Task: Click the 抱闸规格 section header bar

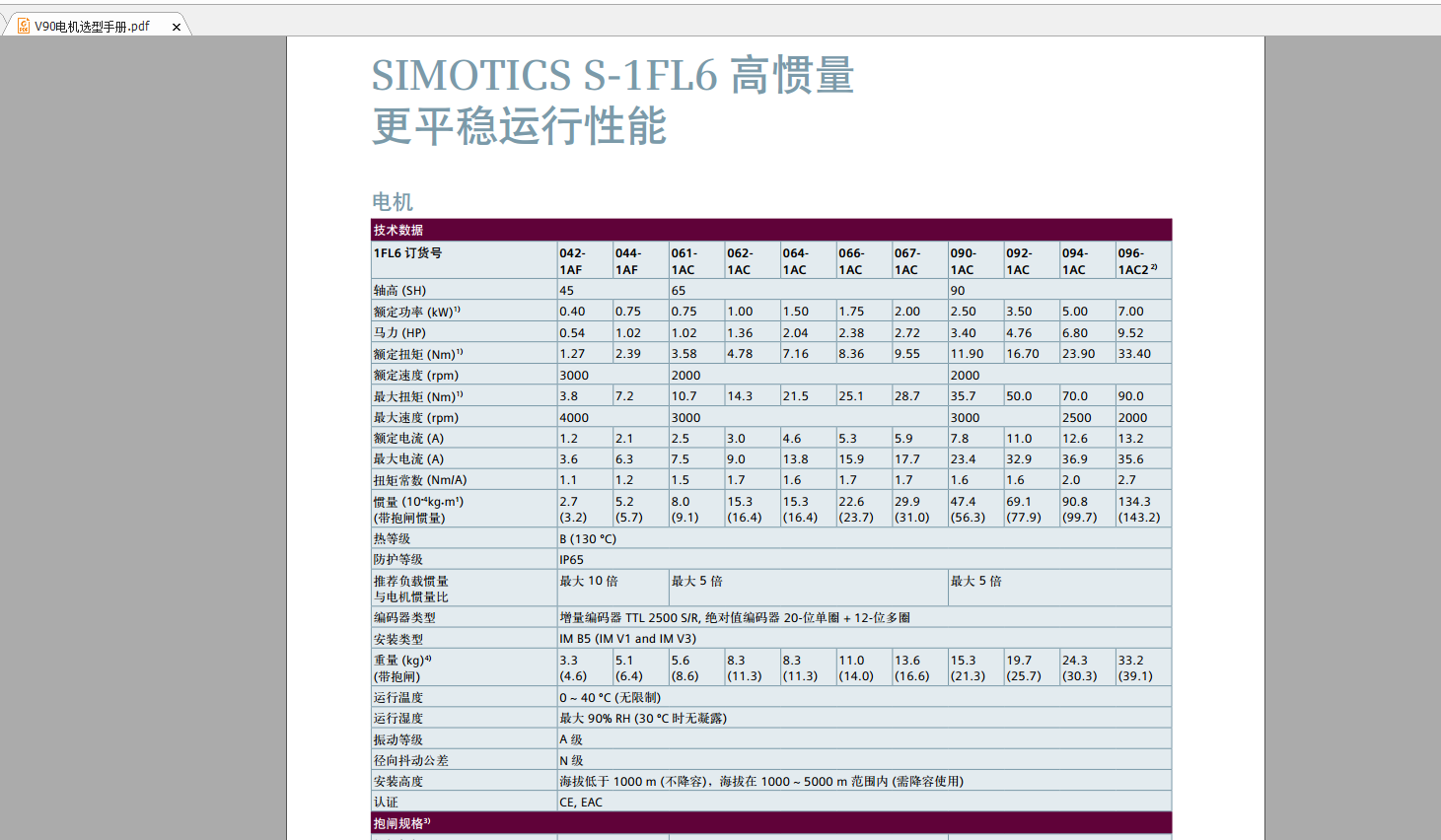Action: 770,823
